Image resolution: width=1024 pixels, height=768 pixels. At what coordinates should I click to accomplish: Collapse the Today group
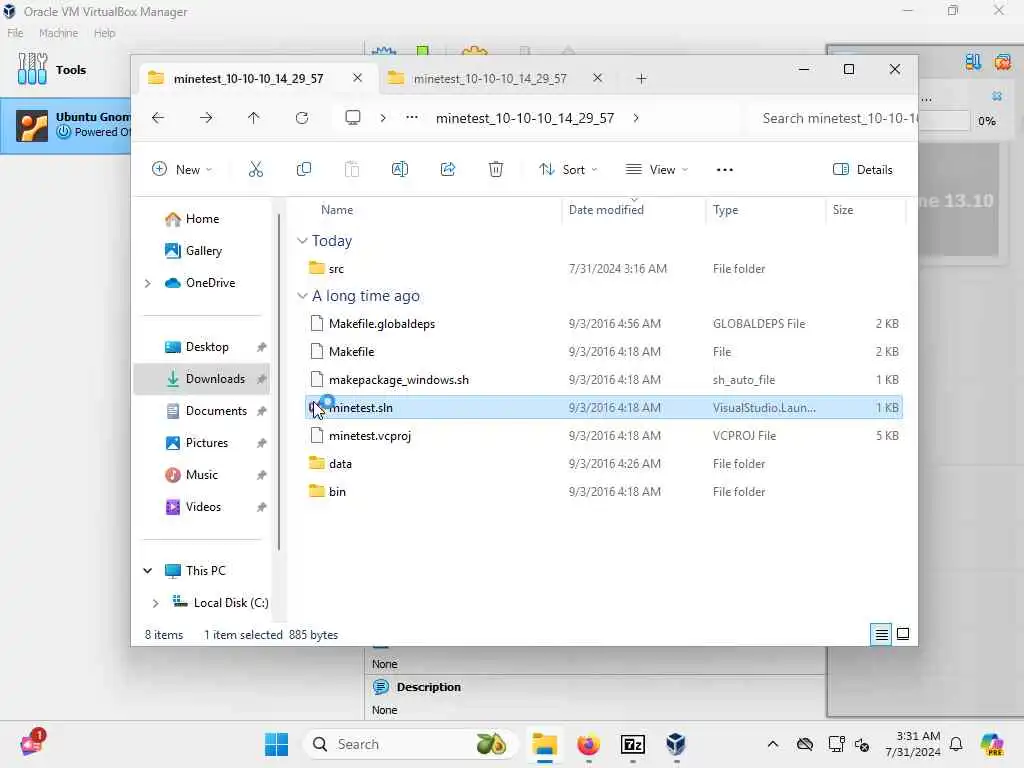(302, 241)
